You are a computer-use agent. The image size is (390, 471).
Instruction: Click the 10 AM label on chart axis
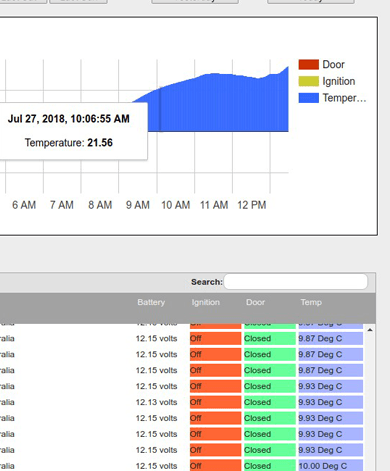[176, 205]
